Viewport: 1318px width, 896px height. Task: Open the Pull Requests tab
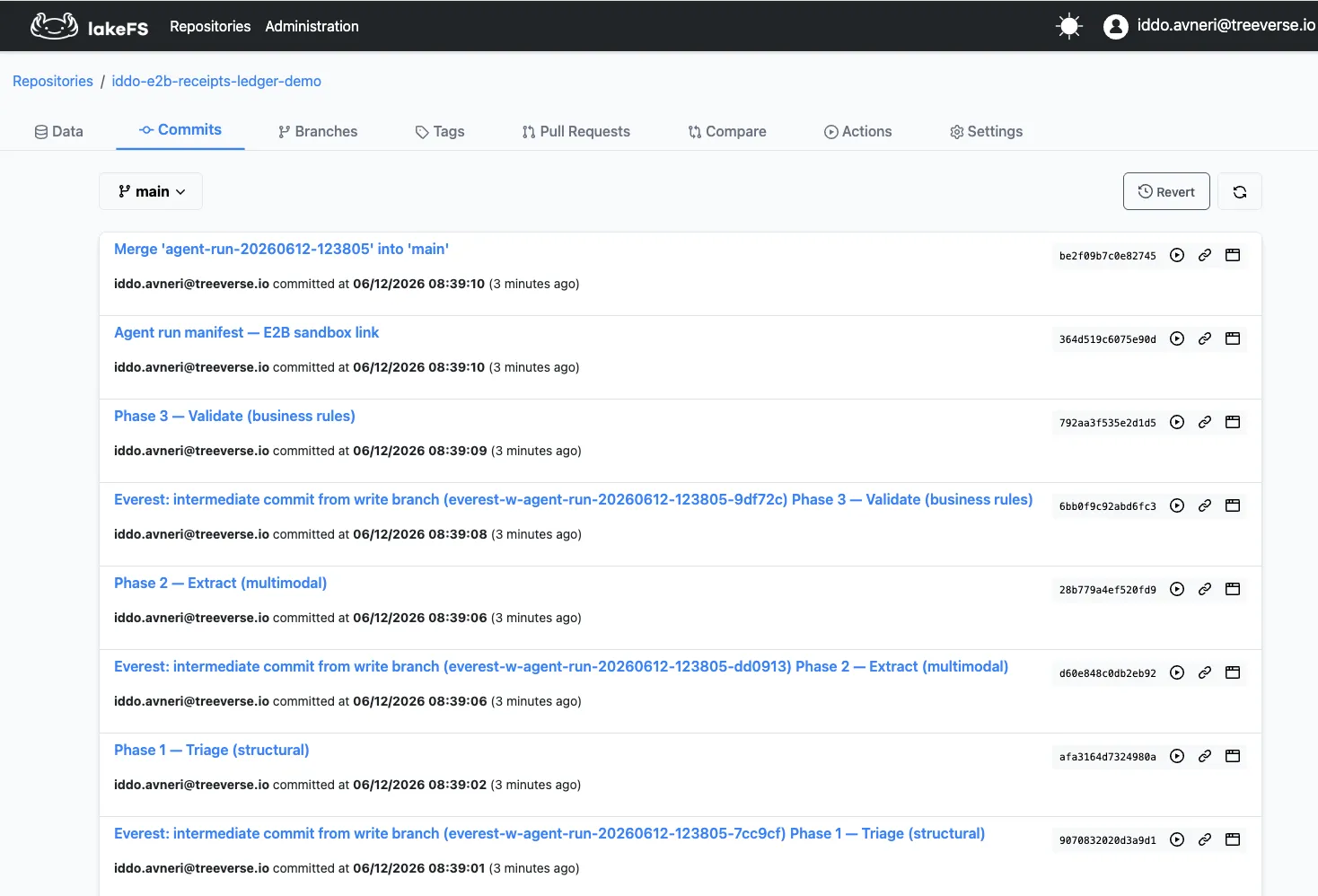point(576,131)
